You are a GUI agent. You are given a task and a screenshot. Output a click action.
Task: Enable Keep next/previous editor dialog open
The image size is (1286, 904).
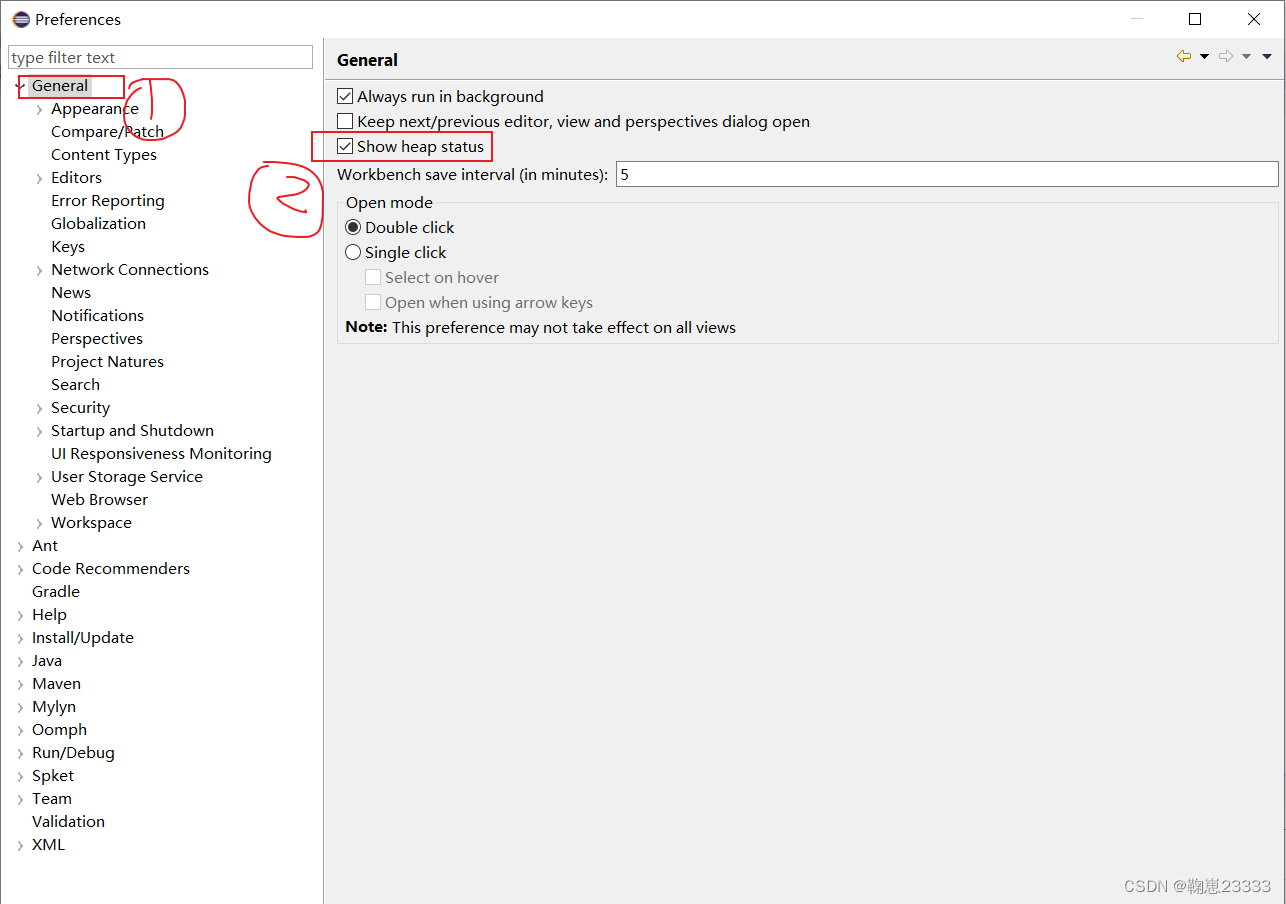pos(345,121)
